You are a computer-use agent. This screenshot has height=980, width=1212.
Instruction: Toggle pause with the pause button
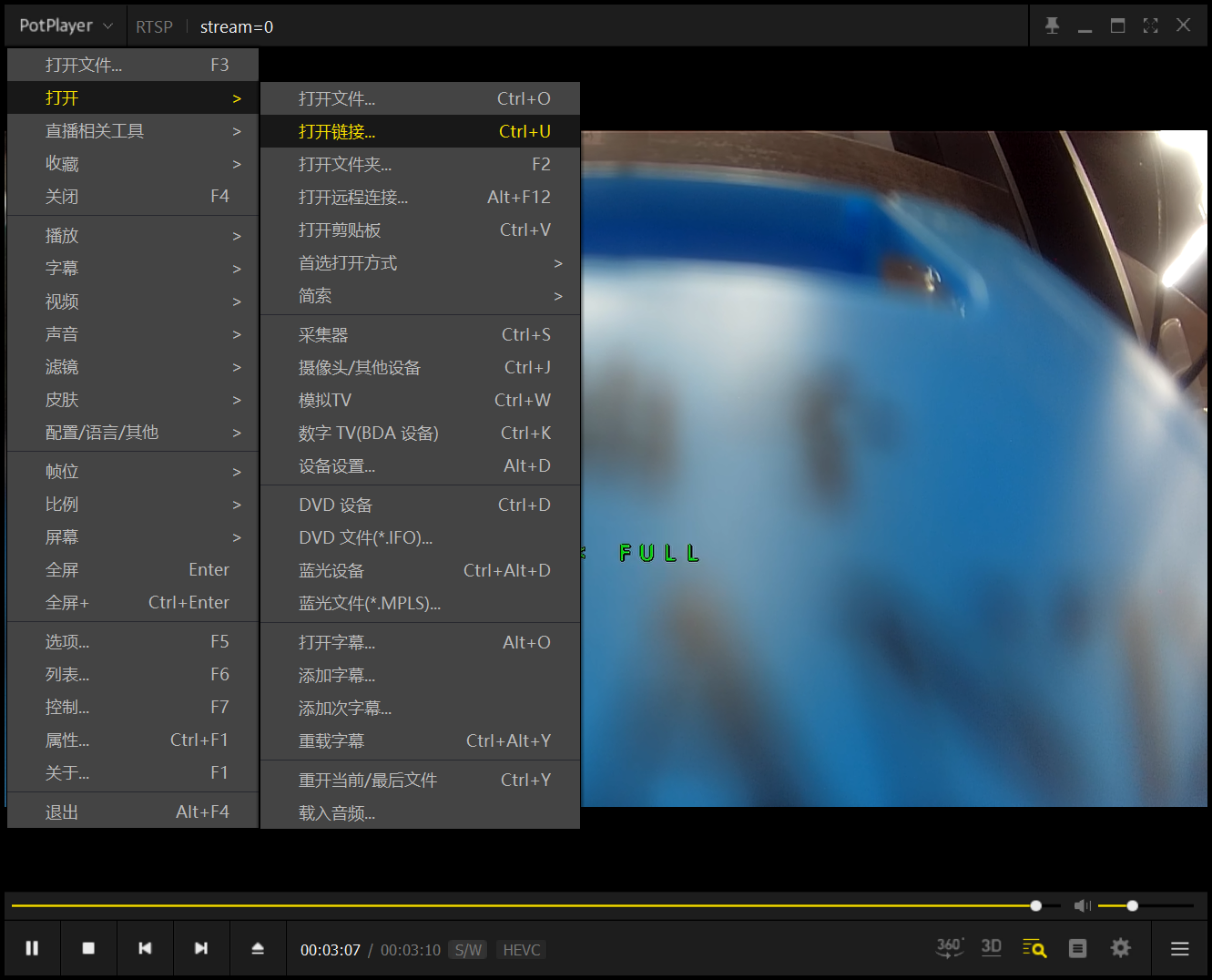[32, 947]
